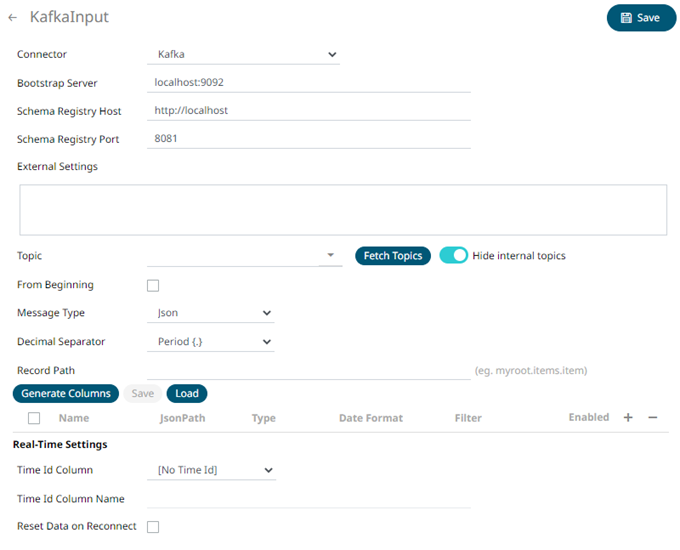
Task: Open the Time Id Column dropdown
Action: (215, 470)
